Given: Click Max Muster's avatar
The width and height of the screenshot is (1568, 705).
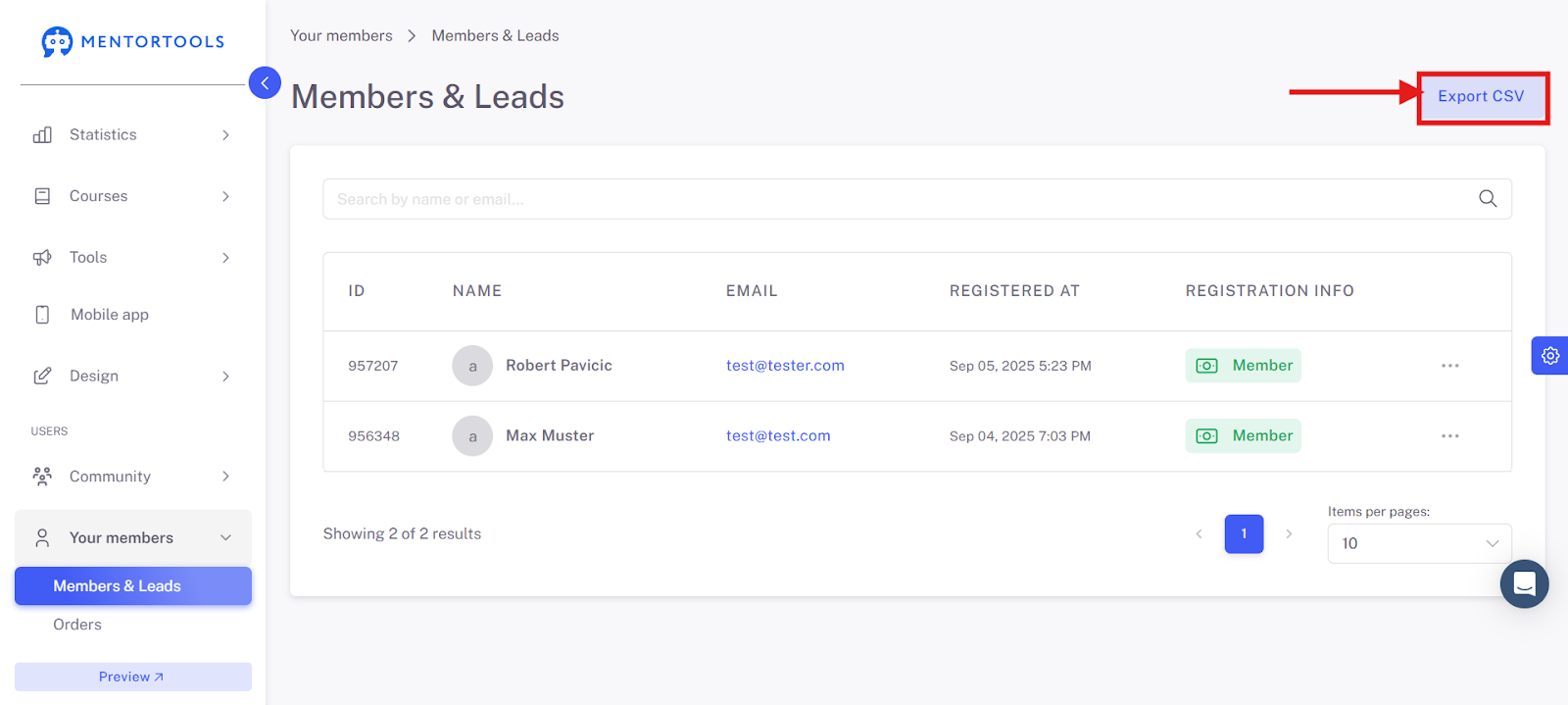Looking at the screenshot, I should [x=472, y=436].
